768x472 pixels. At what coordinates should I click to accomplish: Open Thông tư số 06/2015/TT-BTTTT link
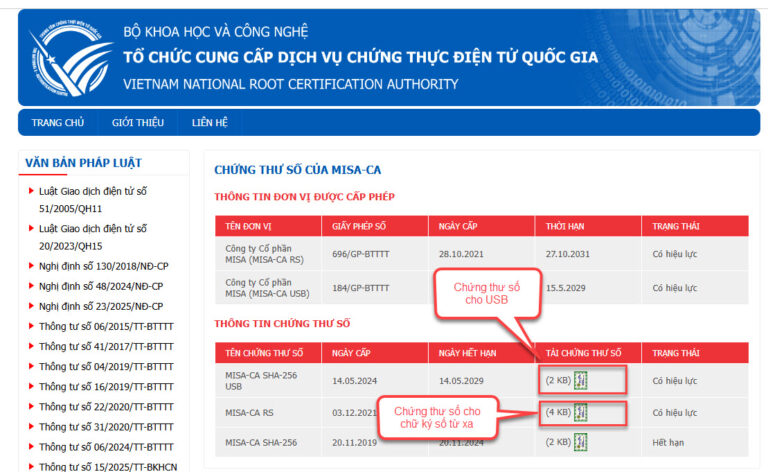(106, 326)
